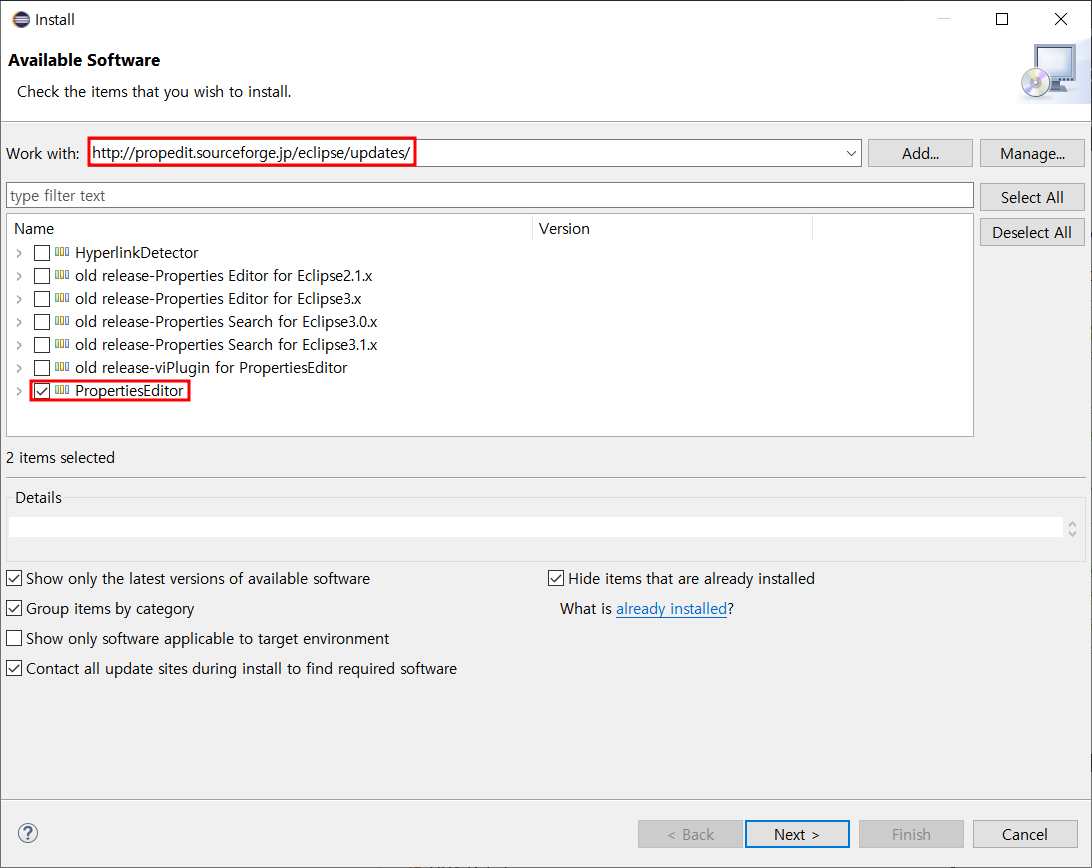Click the Name column header
The width and height of the screenshot is (1092, 868).
click(x=272, y=228)
